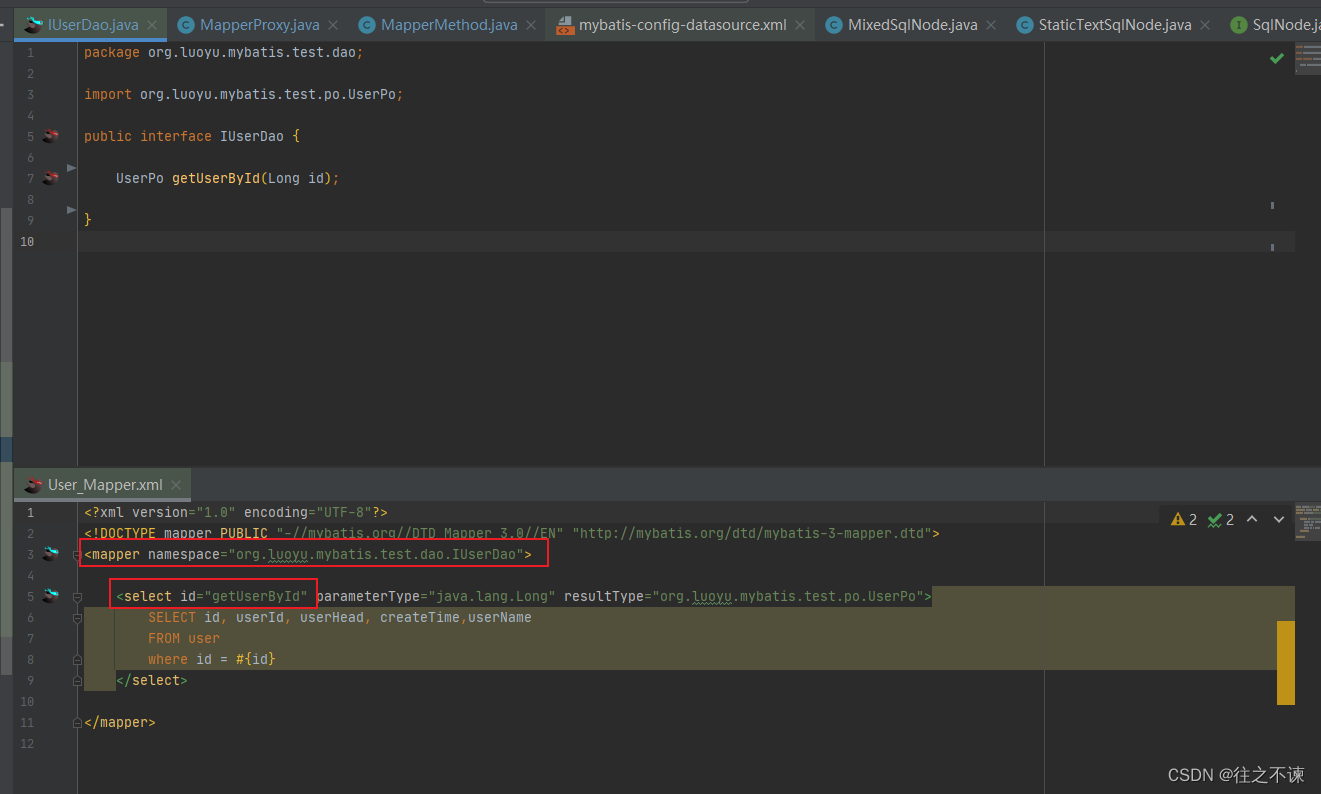Click the package declaration line

tap(224, 52)
